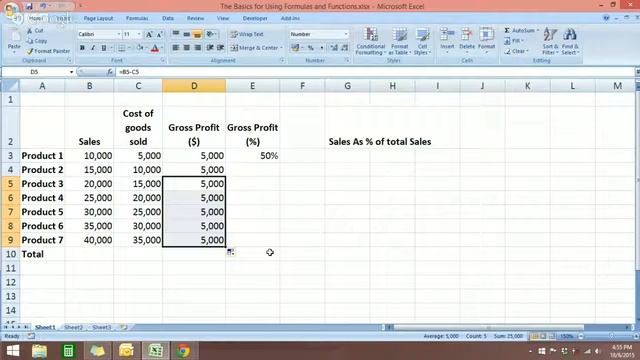Image resolution: width=640 pixels, height=360 pixels.
Task: Click the Auto Fill Options icon
Action: coord(231,252)
